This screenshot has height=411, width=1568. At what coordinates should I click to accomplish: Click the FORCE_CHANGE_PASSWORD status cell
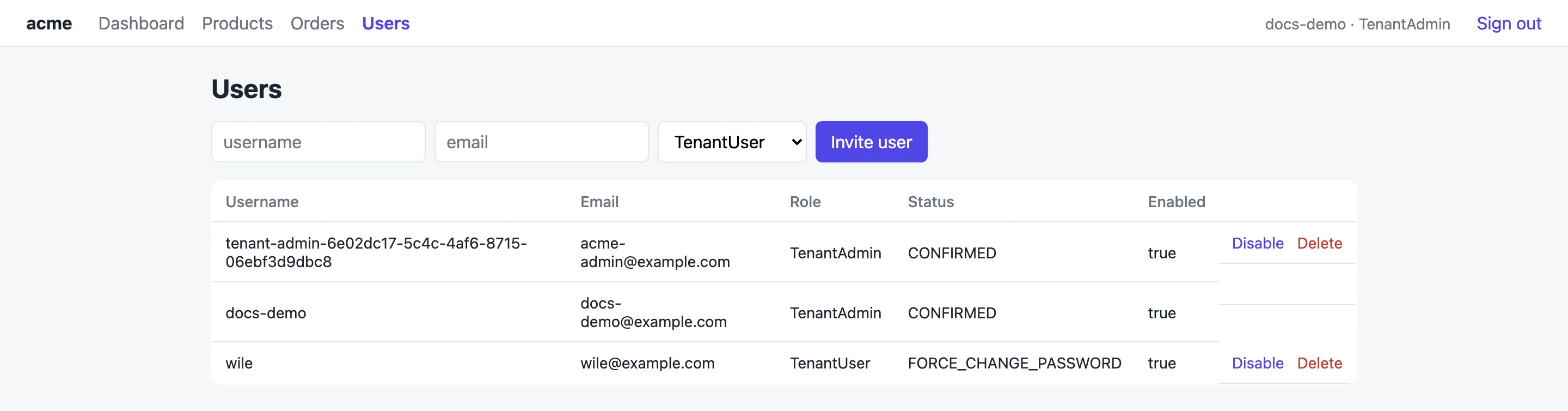[x=1015, y=364]
